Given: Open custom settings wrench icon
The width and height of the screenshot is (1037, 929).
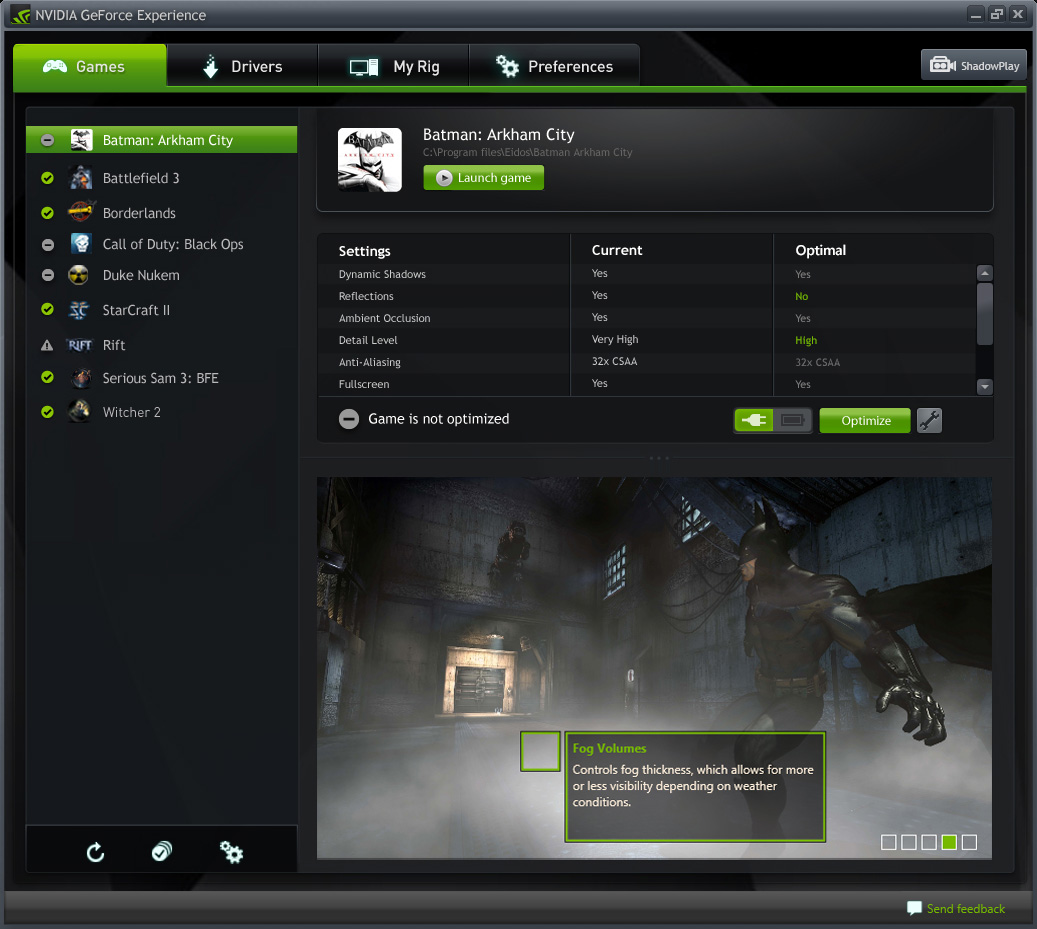Looking at the screenshot, I should tap(929, 421).
